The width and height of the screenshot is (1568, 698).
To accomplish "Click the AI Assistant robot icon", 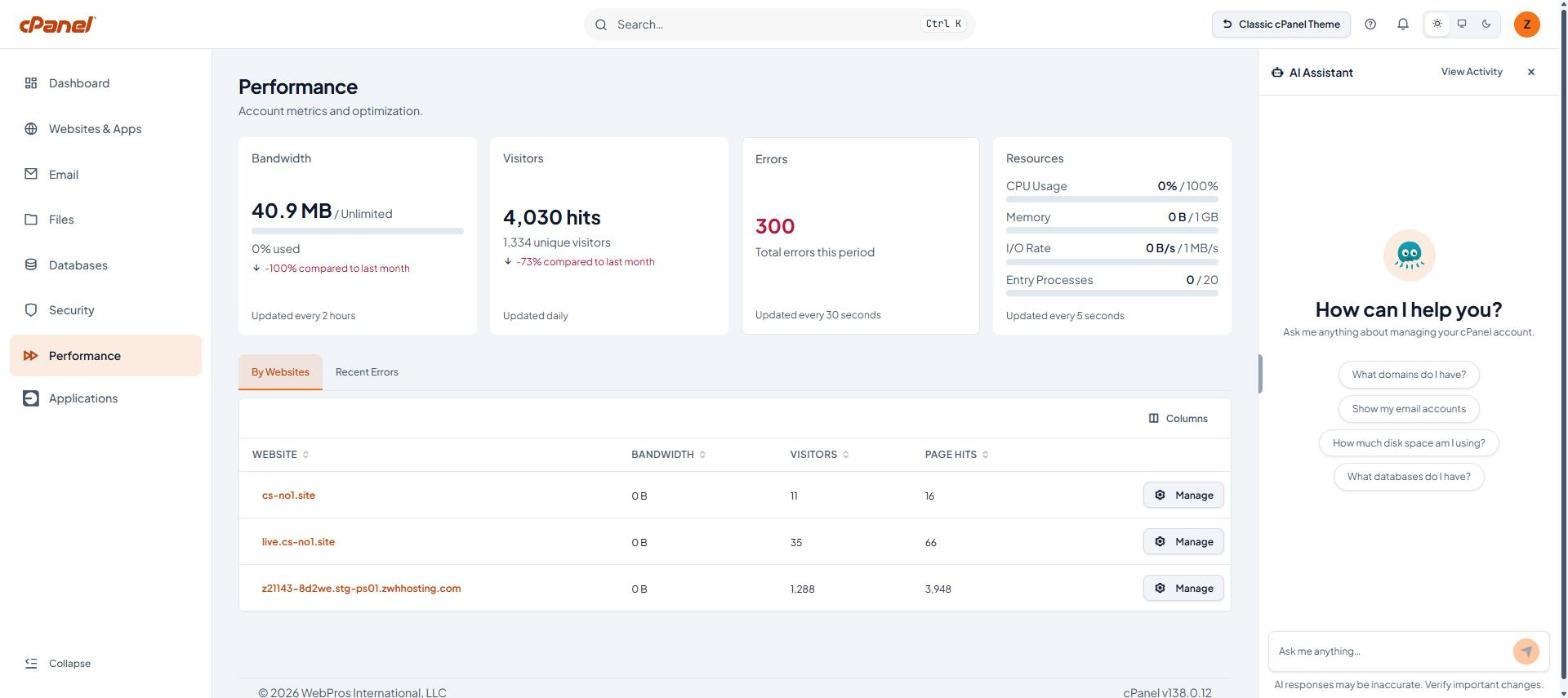I will pos(1277,73).
